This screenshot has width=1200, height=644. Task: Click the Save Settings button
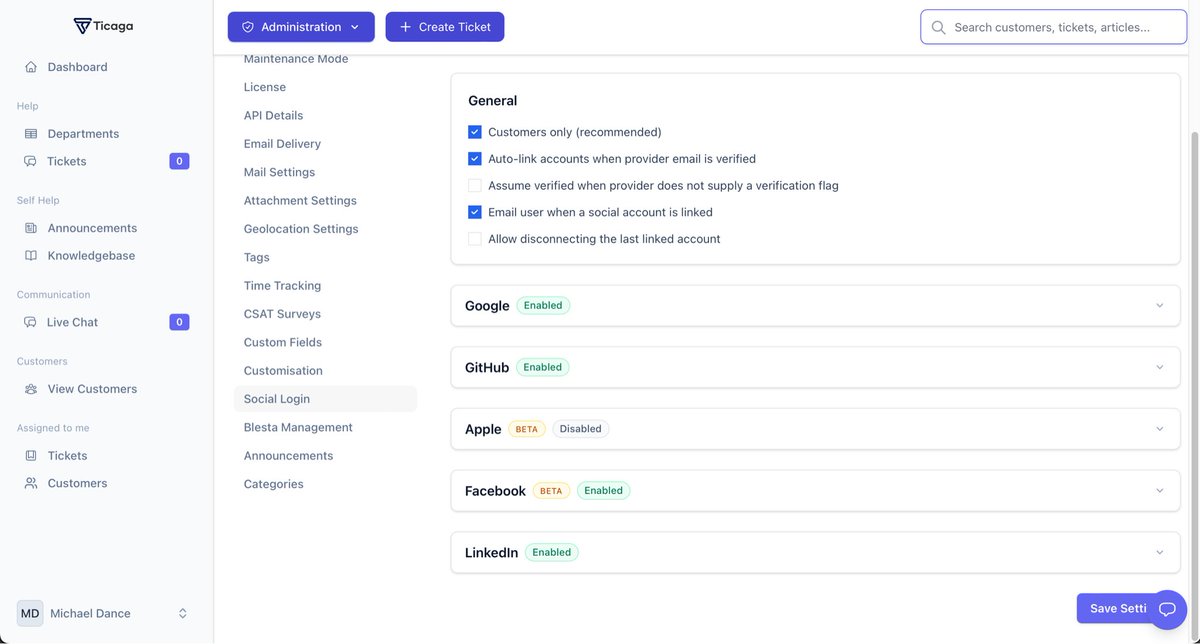1117,608
